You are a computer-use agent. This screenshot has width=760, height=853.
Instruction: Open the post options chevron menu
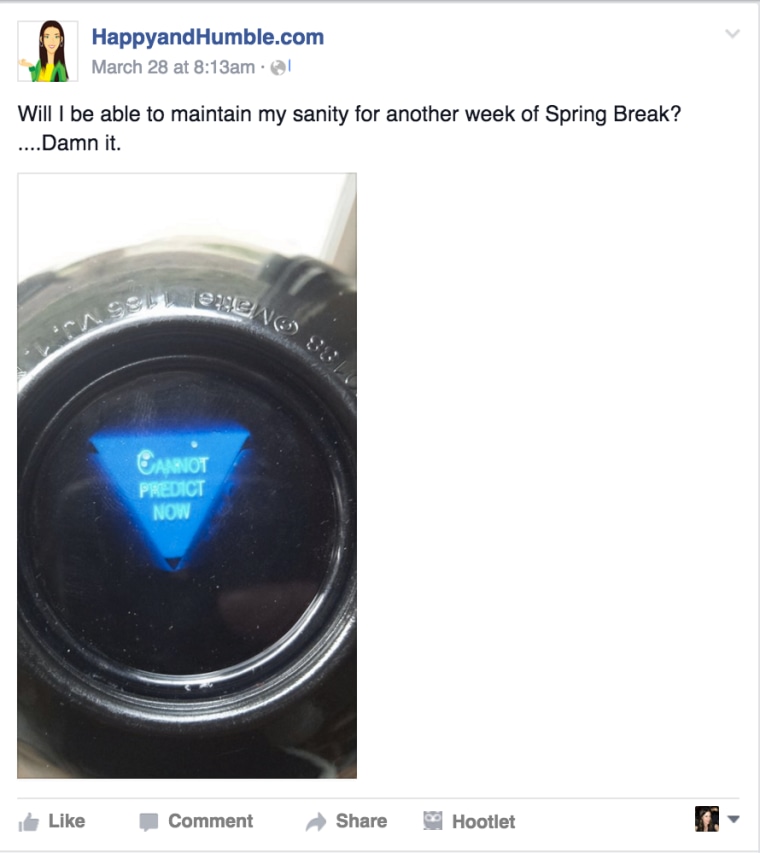click(733, 34)
